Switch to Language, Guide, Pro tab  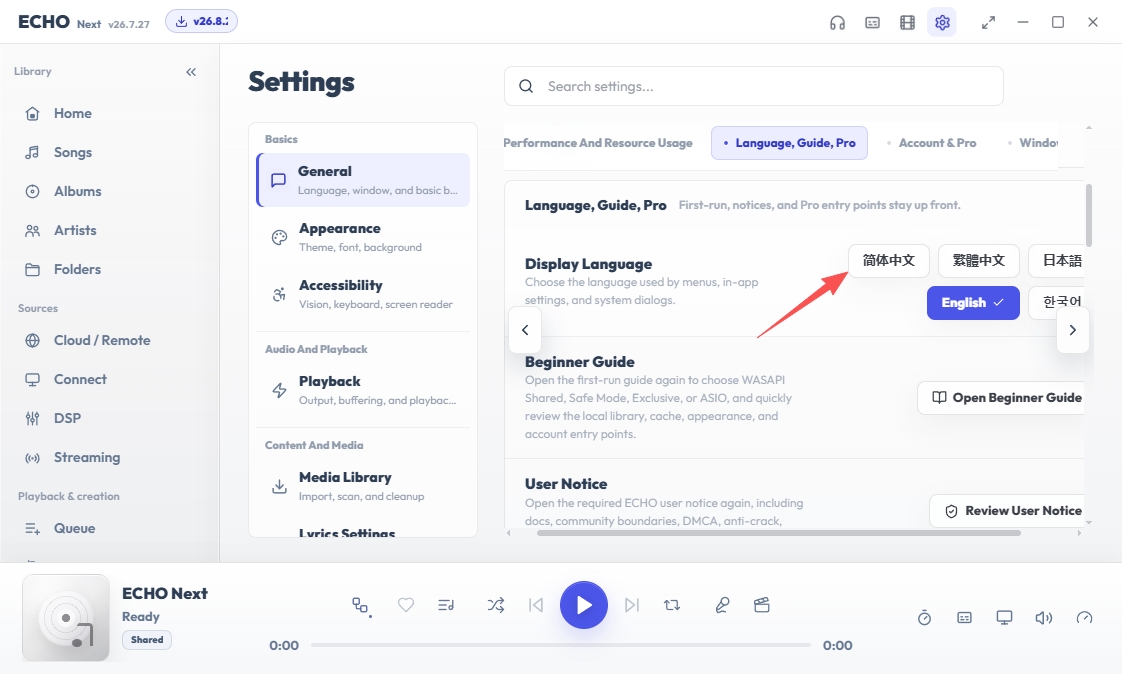pos(789,143)
